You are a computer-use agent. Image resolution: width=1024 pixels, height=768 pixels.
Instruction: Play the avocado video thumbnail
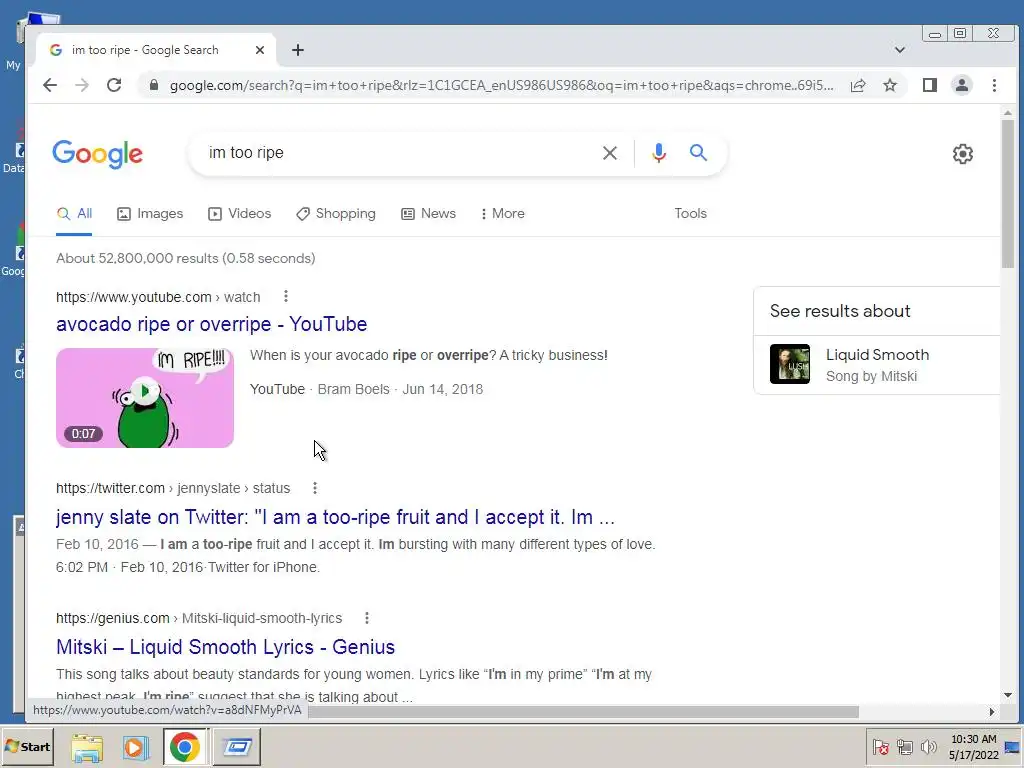coord(145,398)
